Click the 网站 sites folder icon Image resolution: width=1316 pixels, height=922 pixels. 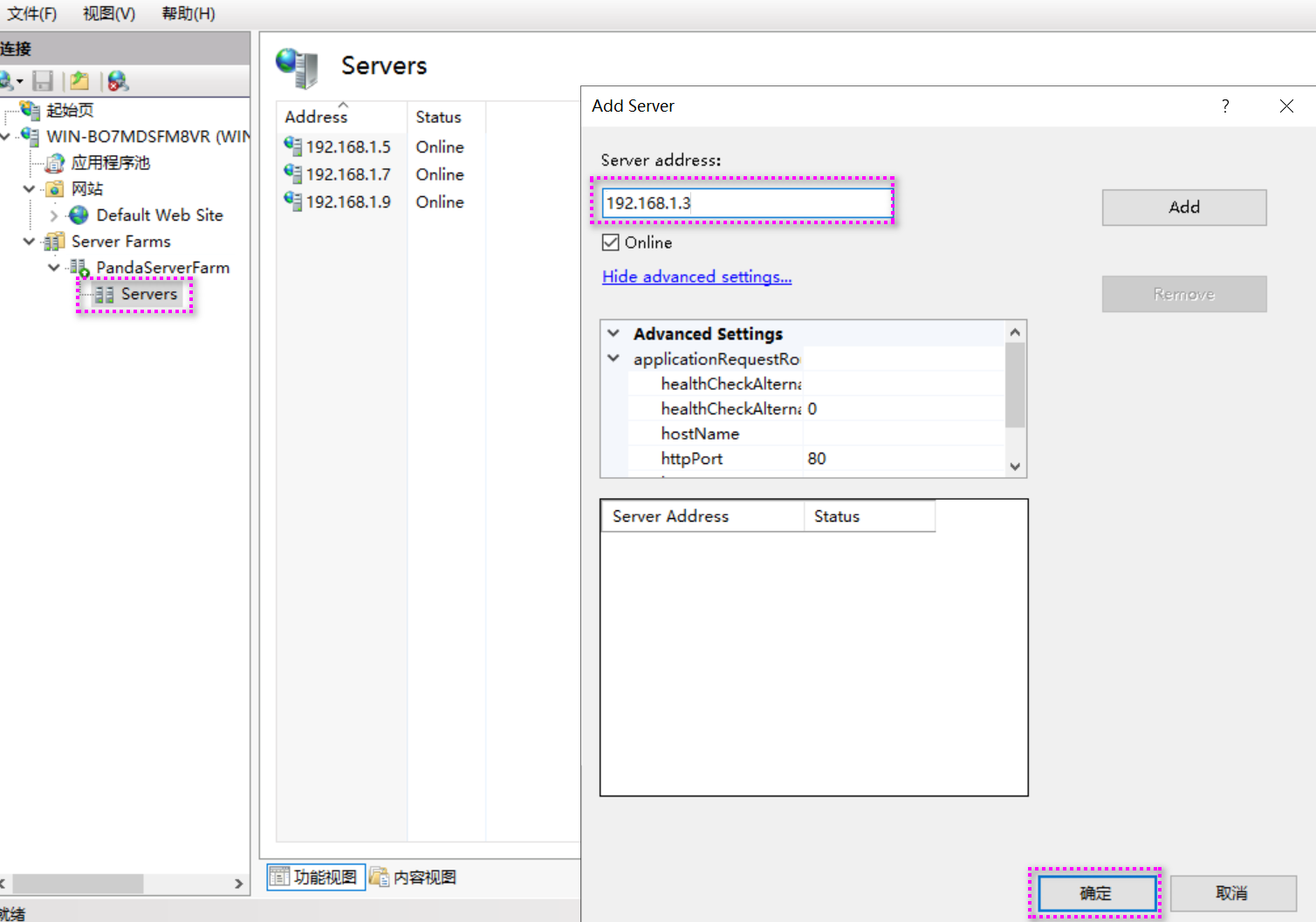click(55, 189)
